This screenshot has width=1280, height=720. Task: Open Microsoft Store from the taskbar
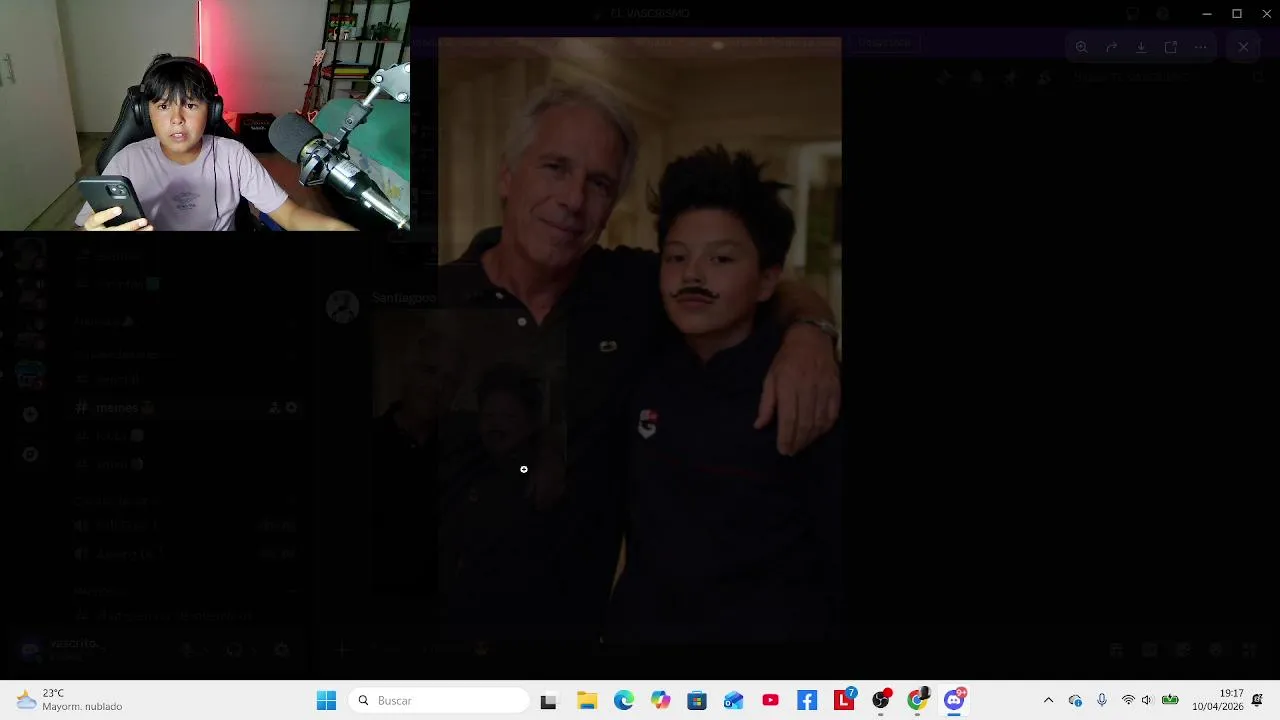pyautogui.click(x=697, y=701)
